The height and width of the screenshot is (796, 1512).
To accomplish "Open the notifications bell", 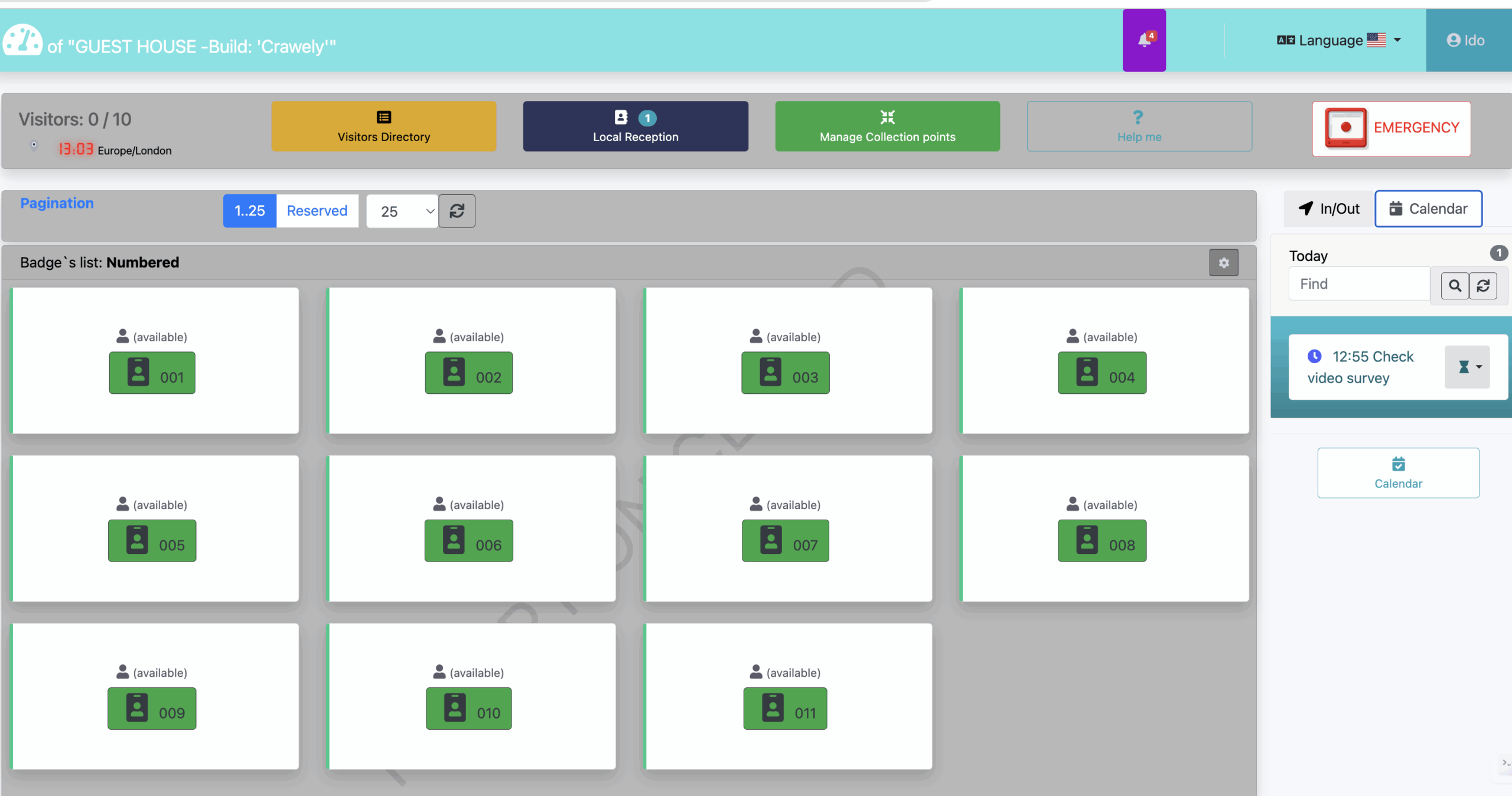I will [1144, 40].
